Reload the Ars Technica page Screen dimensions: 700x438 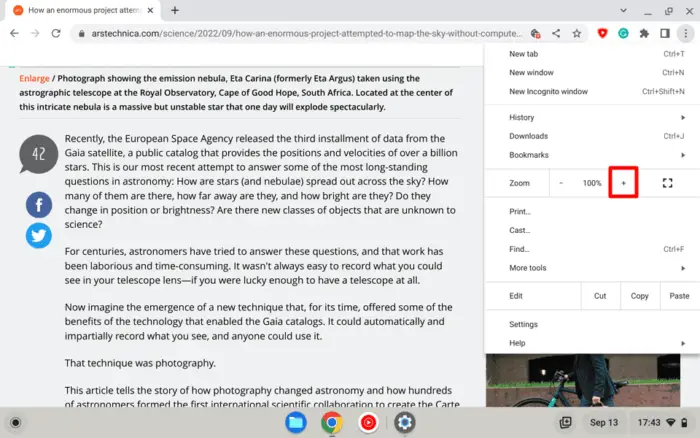(x=56, y=33)
